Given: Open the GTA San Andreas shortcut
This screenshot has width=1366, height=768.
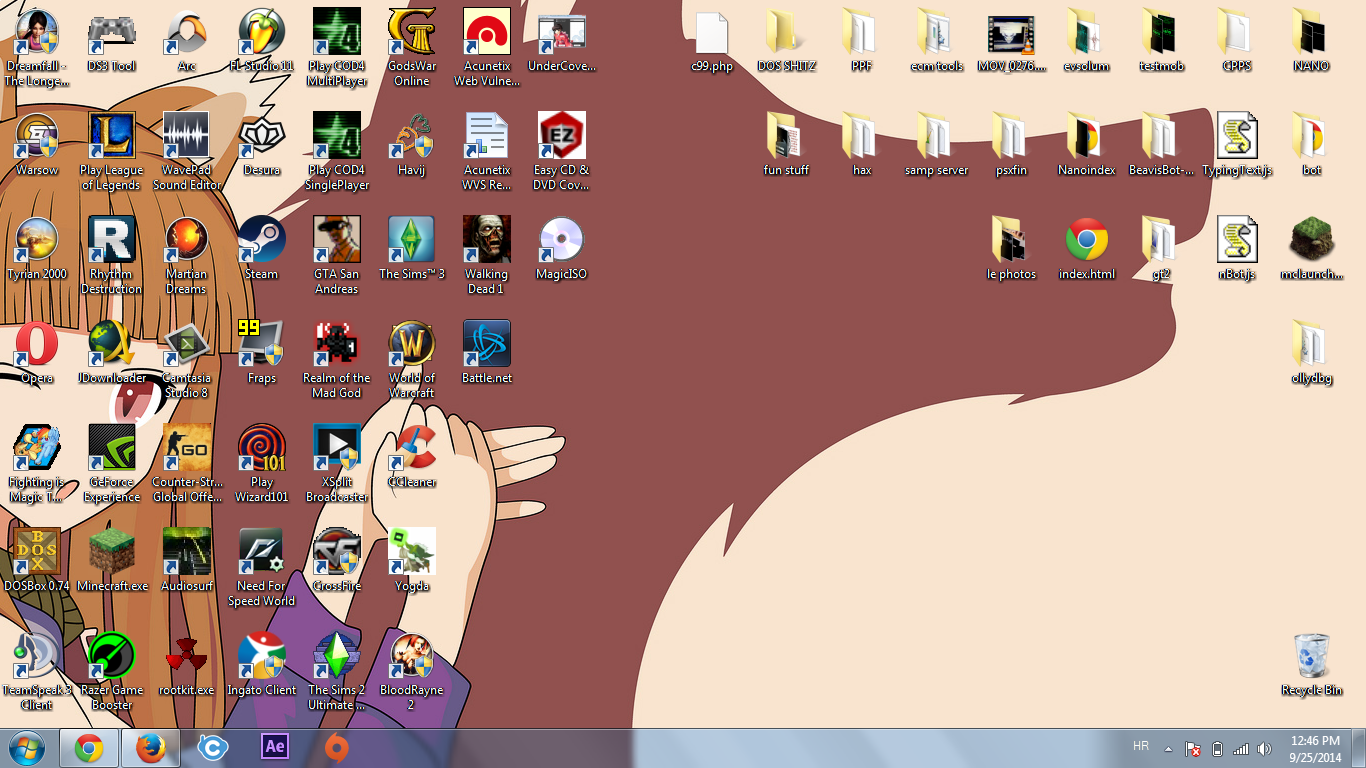Looking at the screenshot, I should coord(337,256).
